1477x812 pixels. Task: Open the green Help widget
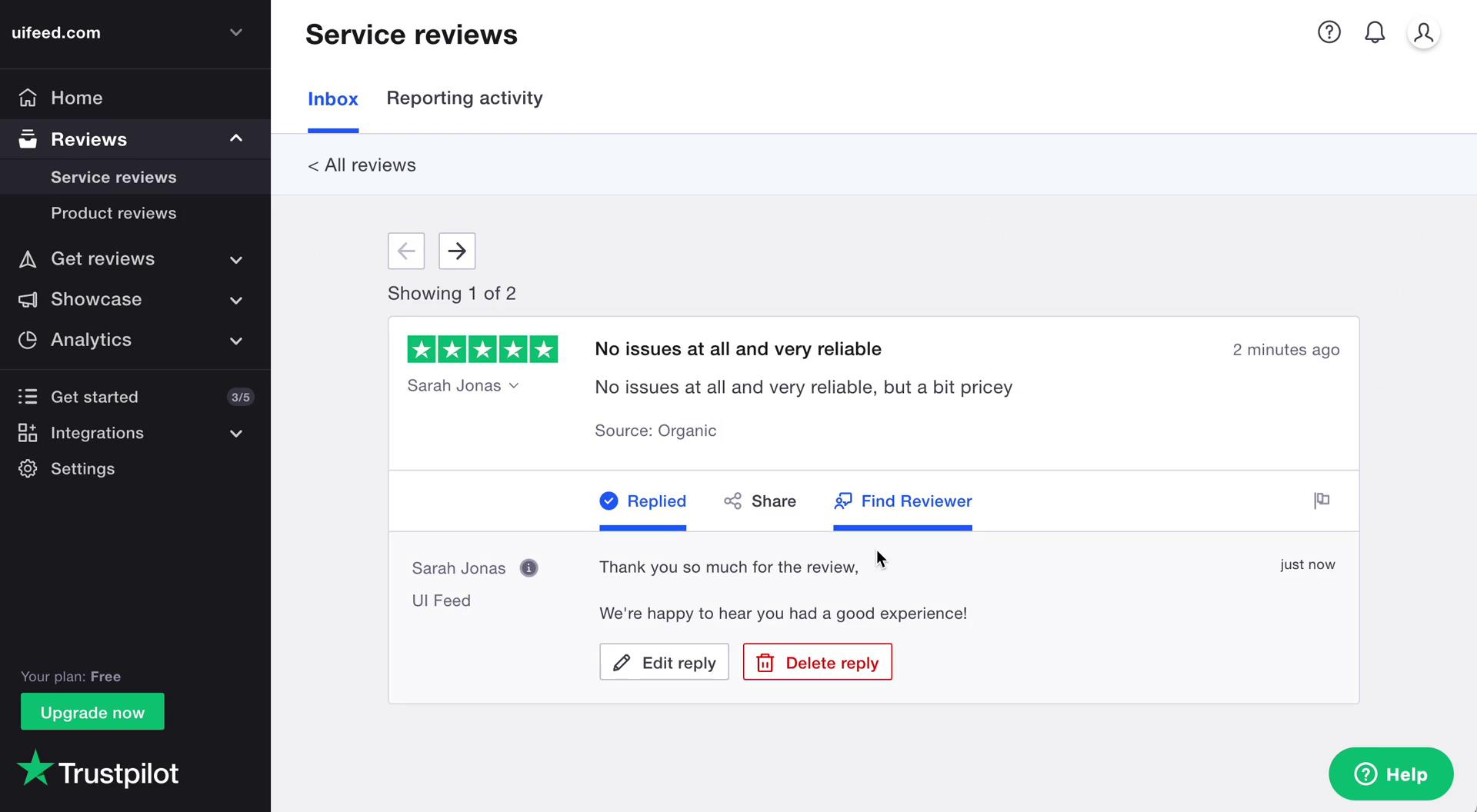point(1390,774)
